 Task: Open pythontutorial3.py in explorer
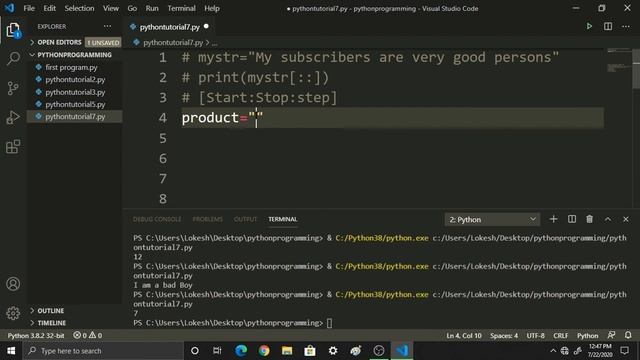click(75, 92)
